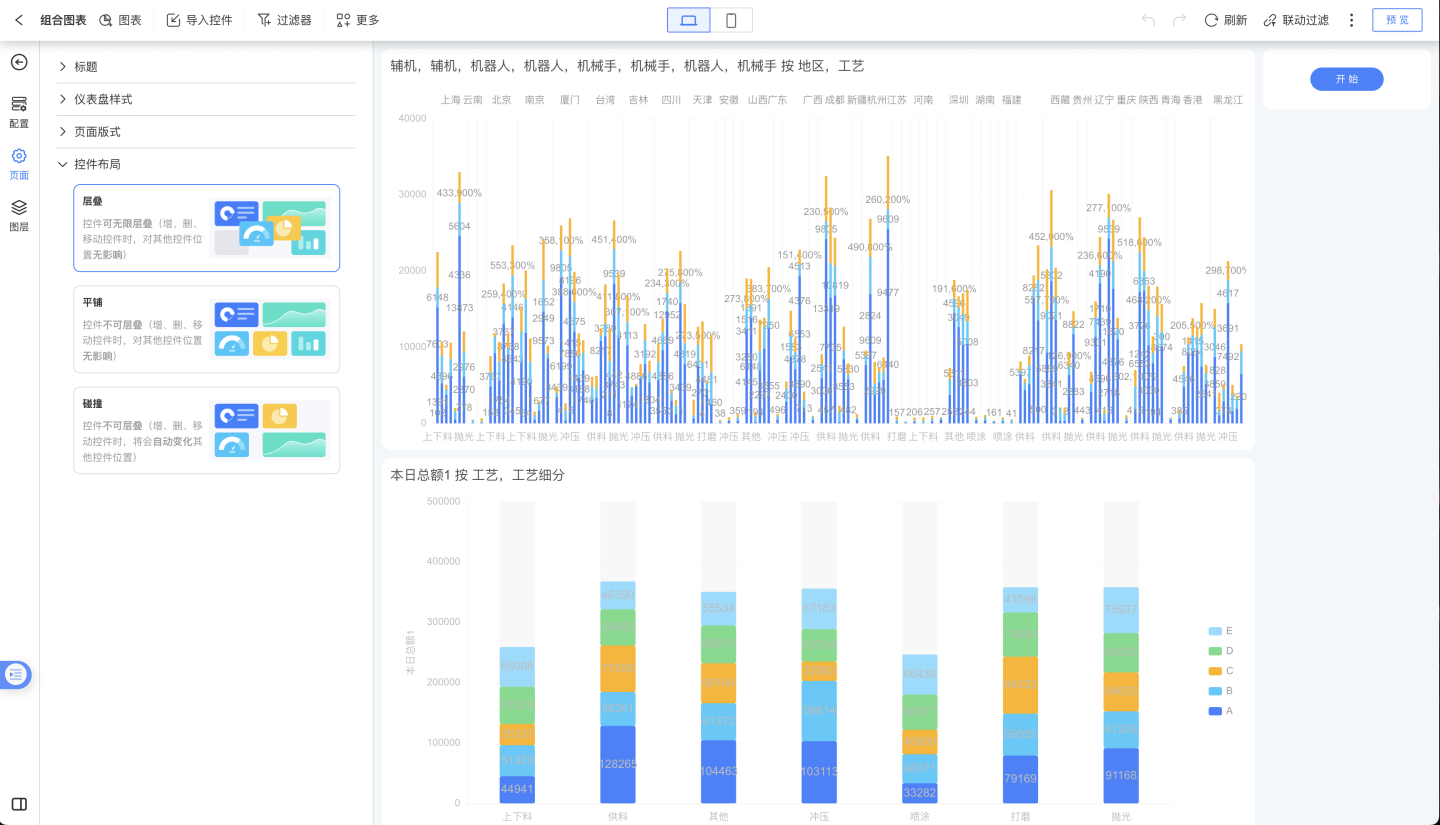This screenshot has height=825, width=1440.
Task: Select the 平铺 layout option
Action: tap(206, 329)
